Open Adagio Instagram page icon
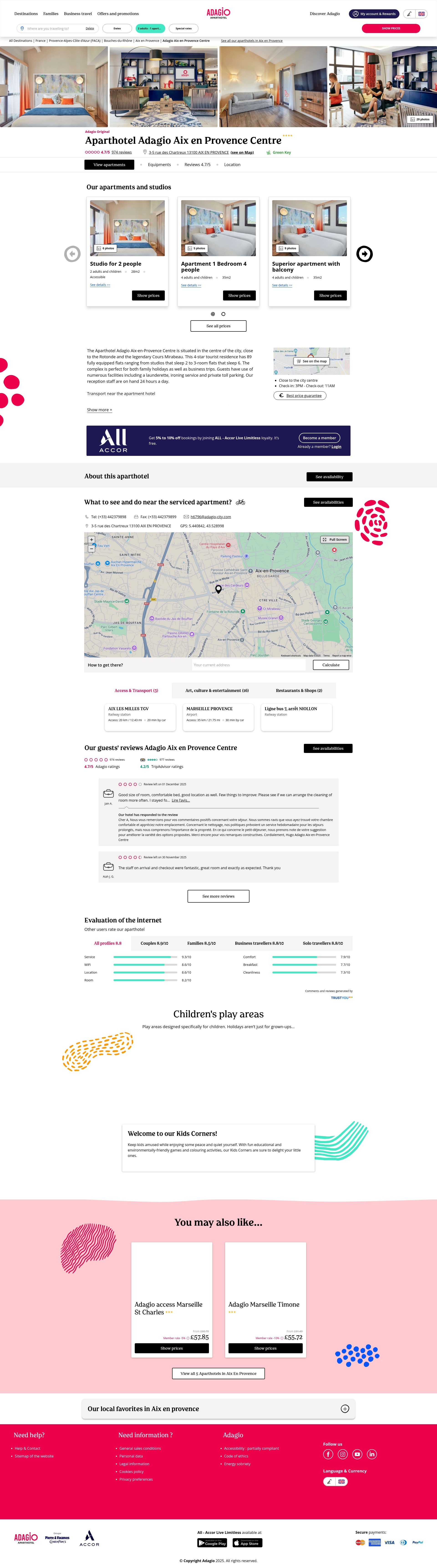This screenshot has height=1568, width=437. [343, 1454]
